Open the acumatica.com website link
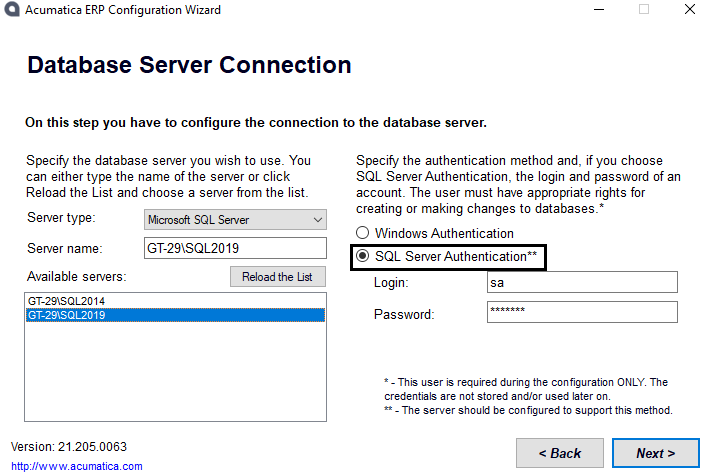 click(x=76, y=466)
